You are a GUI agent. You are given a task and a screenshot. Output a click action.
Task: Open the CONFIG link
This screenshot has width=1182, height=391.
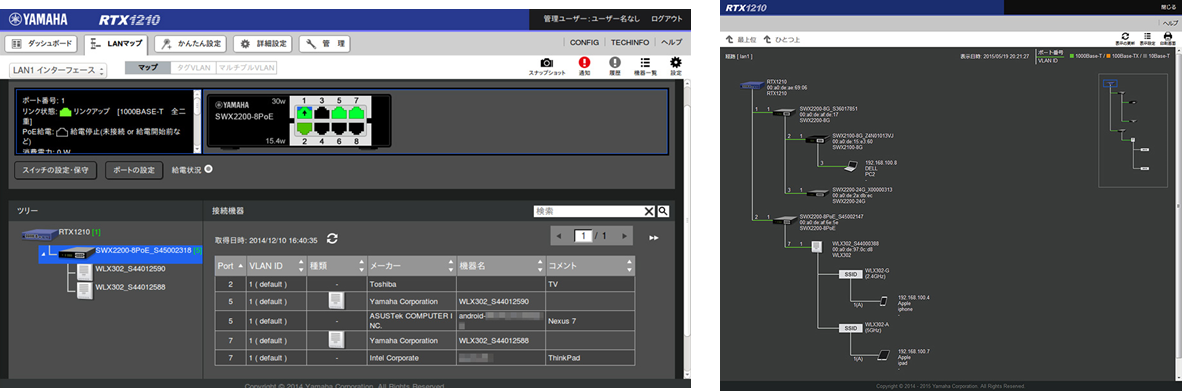tap(584, 43)
